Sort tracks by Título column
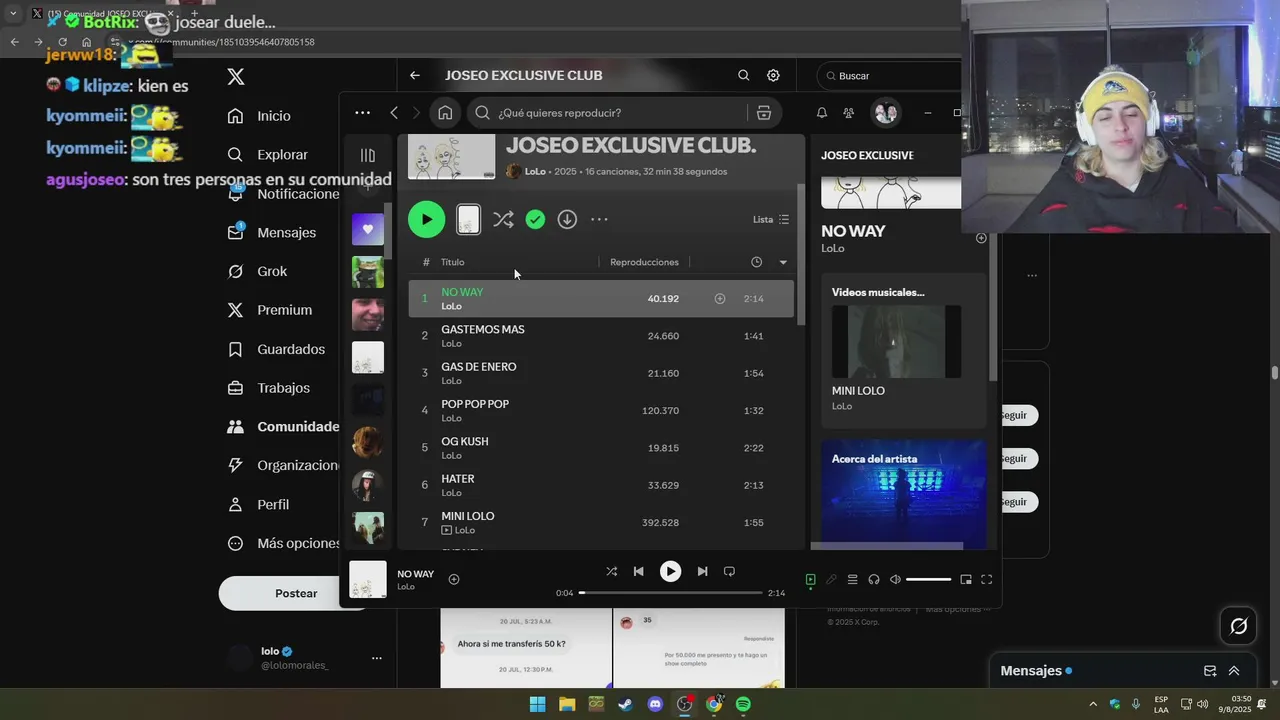This screenshot has height=720, width=1280. 453,262
